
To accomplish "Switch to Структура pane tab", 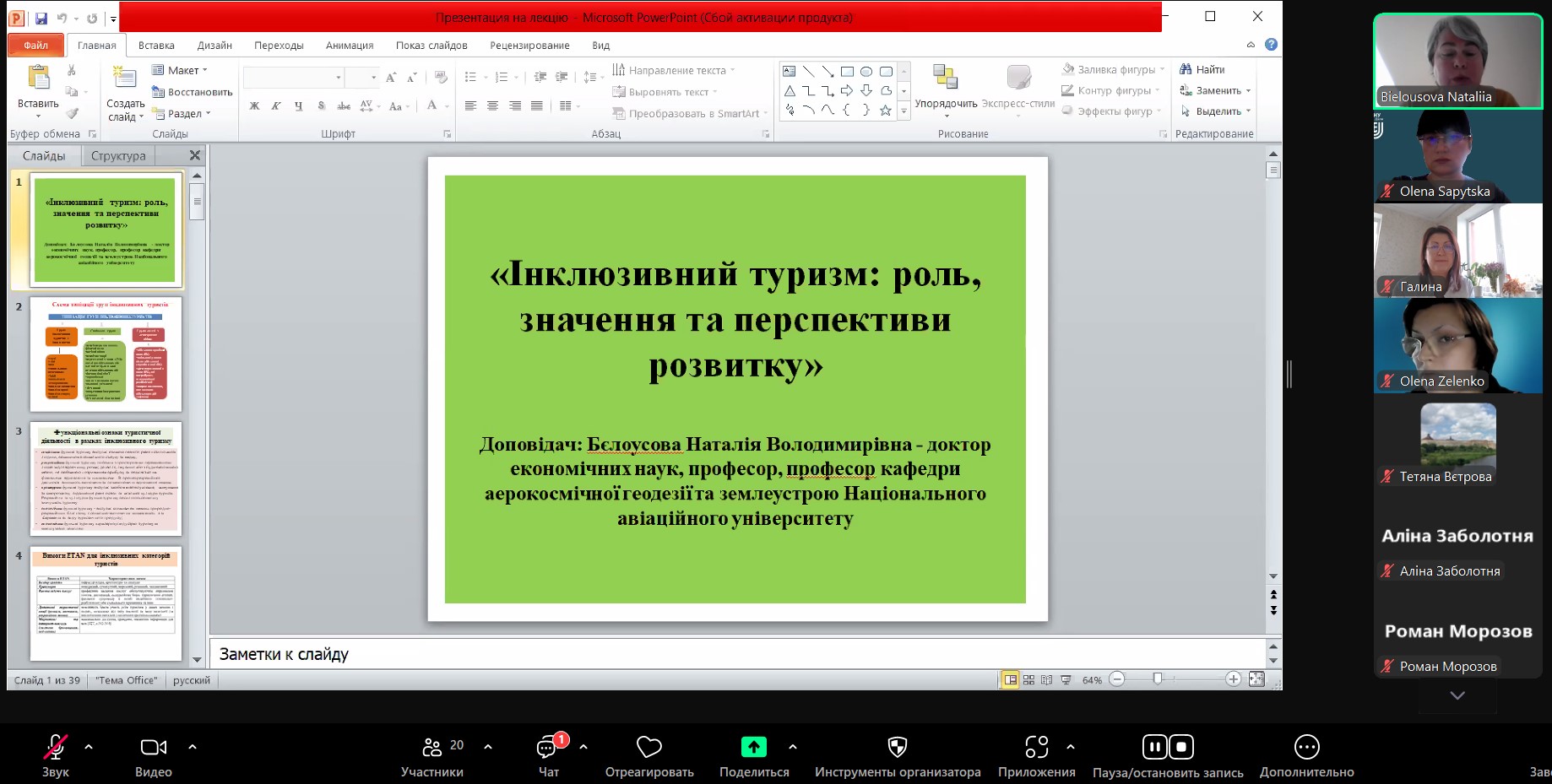I will (118, 155).
